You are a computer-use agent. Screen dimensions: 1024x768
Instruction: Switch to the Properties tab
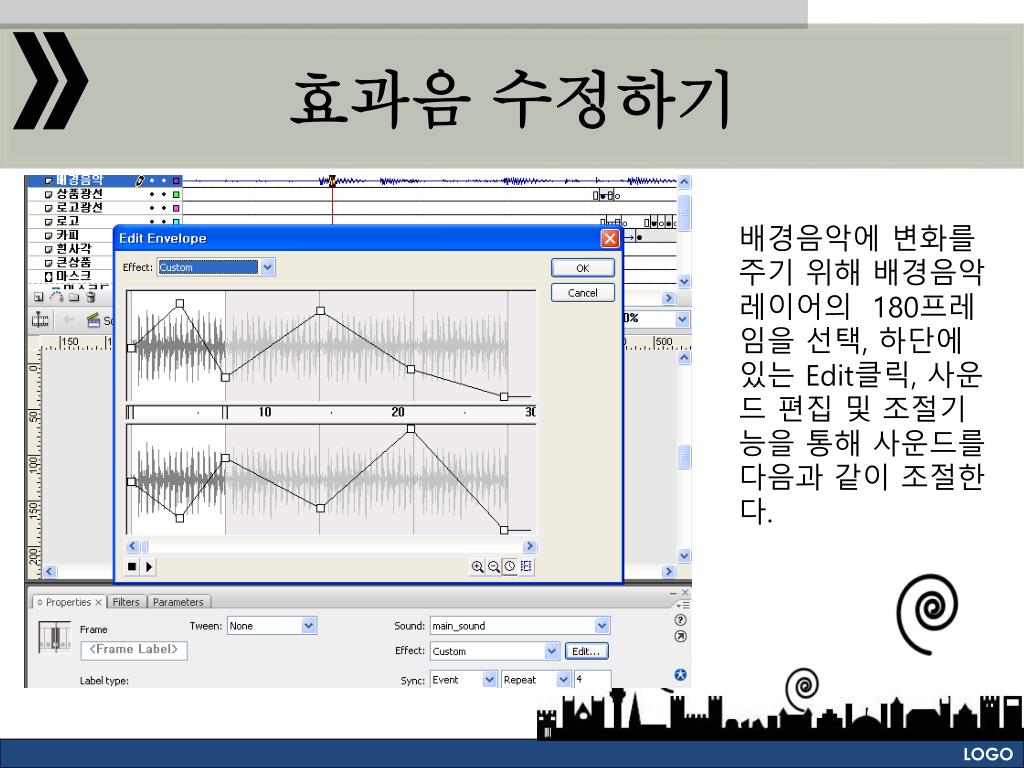click(69, 602)
